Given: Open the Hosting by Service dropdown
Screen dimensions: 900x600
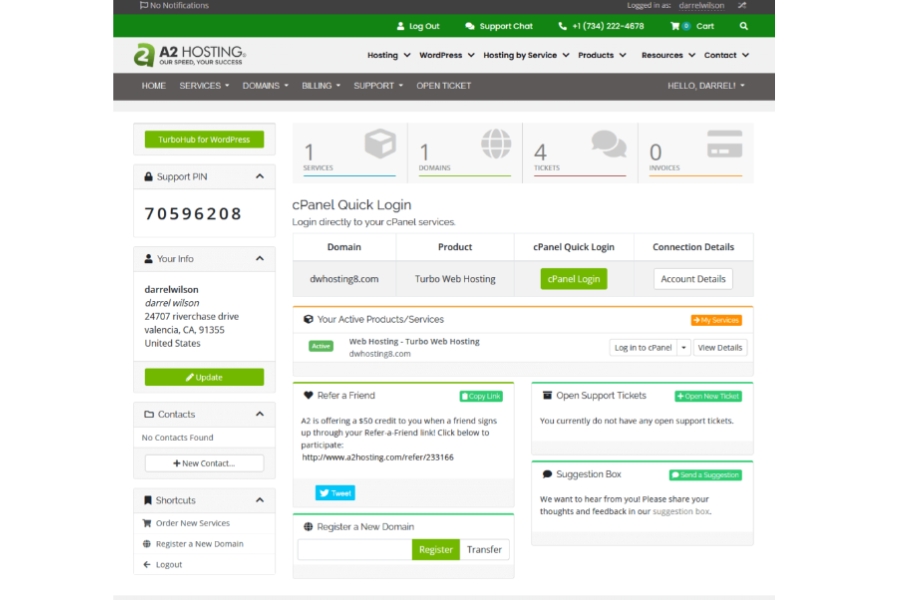Looking at the screenshot, I should (526, 55).
